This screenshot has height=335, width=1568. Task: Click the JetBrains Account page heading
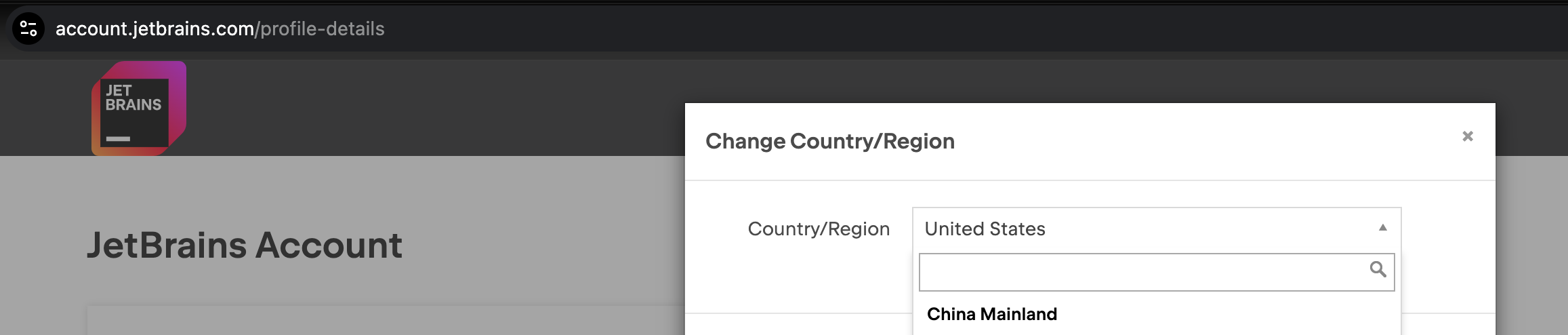[245, 245]
